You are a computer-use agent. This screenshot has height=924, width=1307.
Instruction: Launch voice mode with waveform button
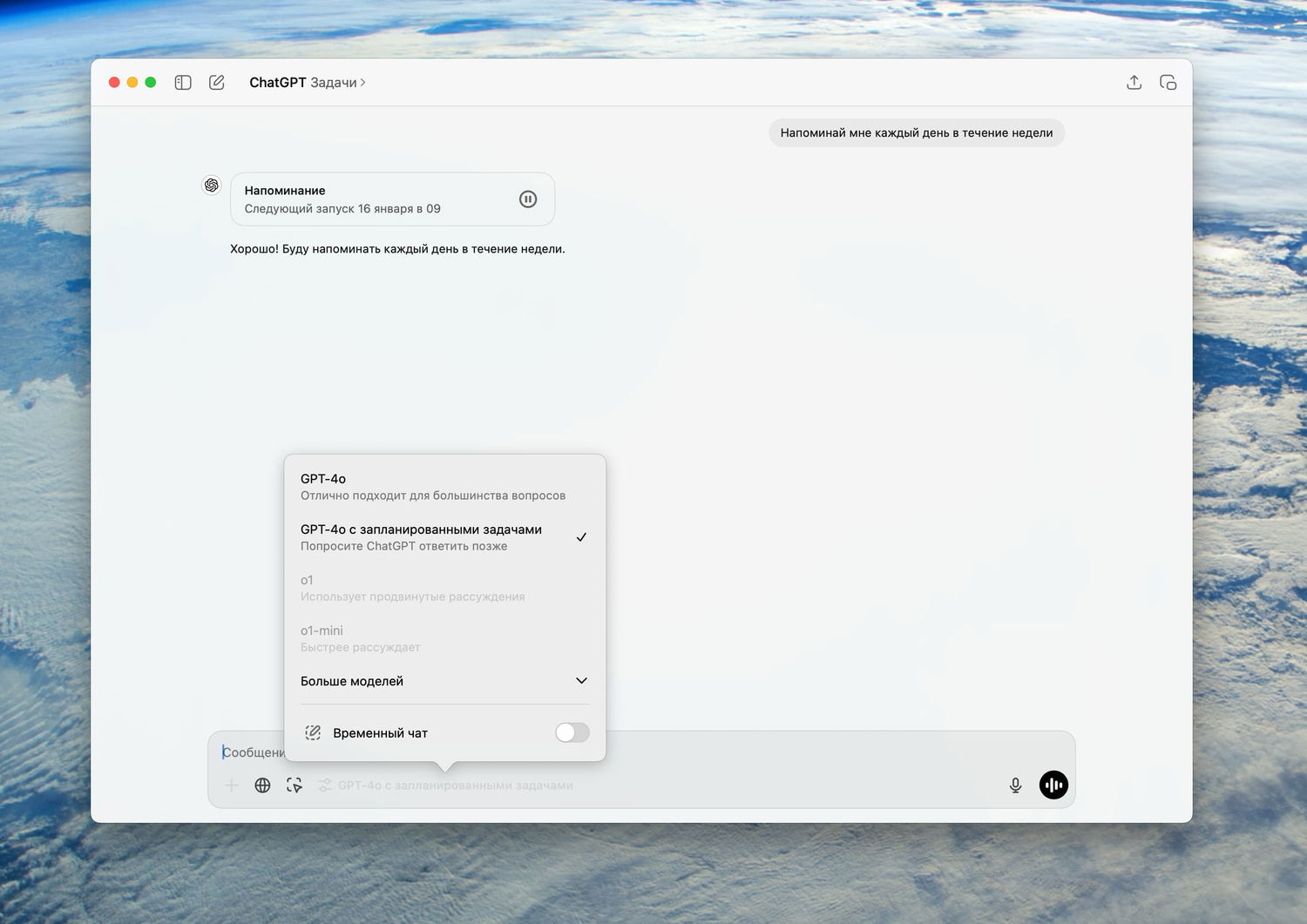pos(1053,785)
